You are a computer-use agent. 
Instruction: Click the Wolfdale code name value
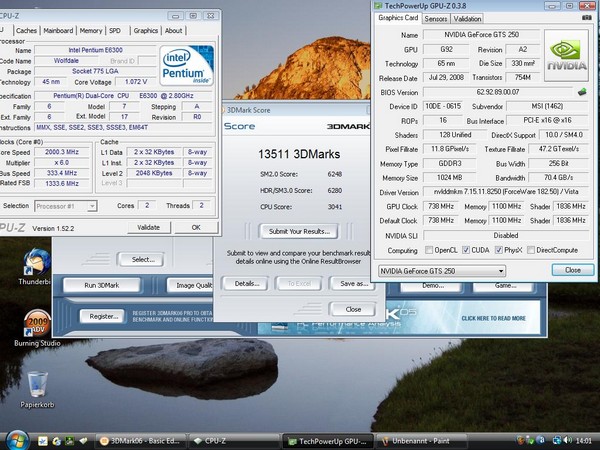tap(66, 60)
